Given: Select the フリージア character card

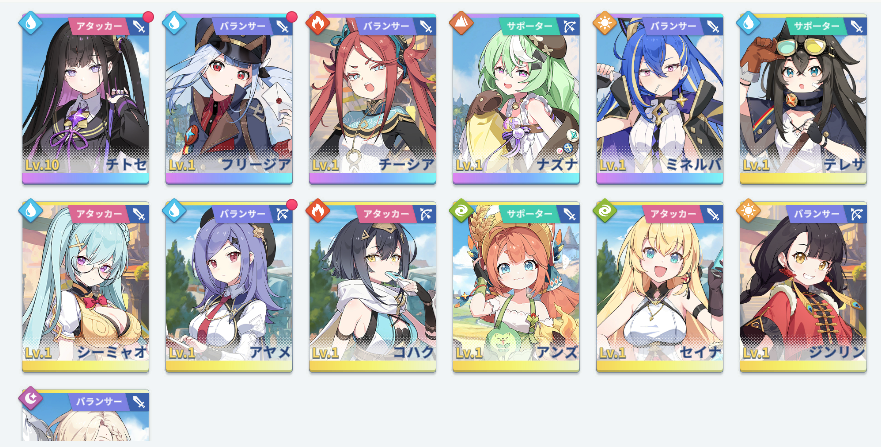Looking at the screenshot, I should 229,99.
